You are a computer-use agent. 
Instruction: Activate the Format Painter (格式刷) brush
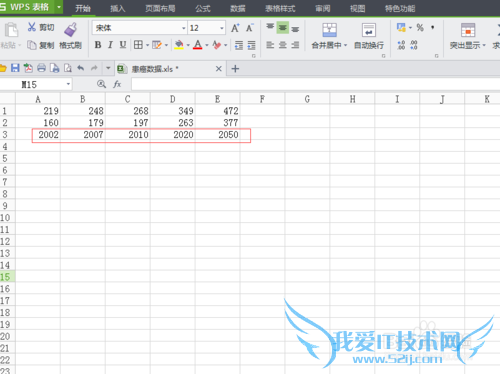point(71,30)
